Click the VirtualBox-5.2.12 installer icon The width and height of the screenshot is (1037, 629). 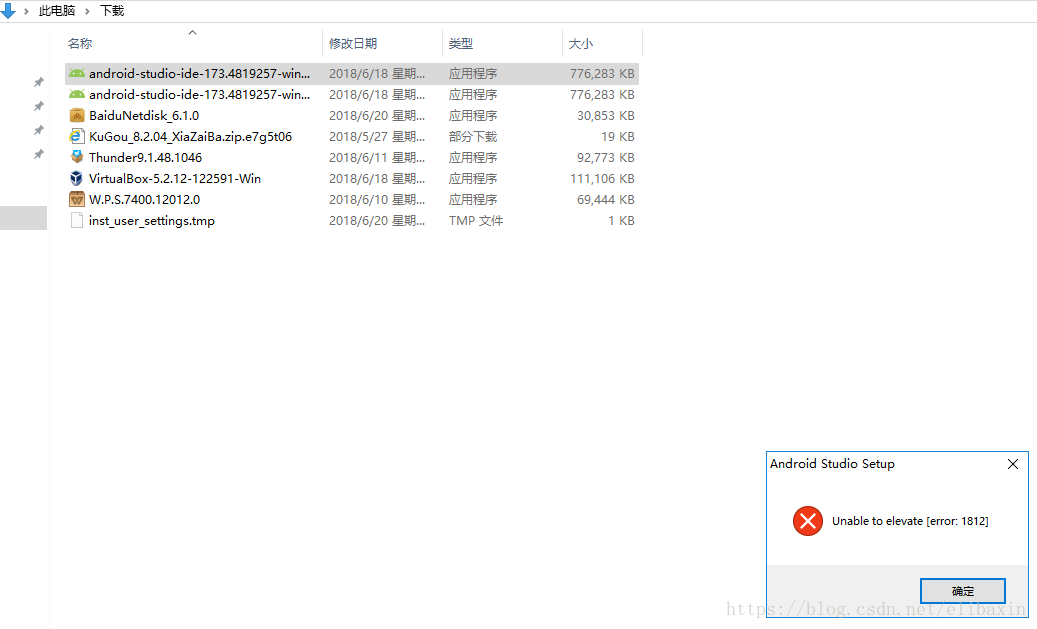coord(77,179)
